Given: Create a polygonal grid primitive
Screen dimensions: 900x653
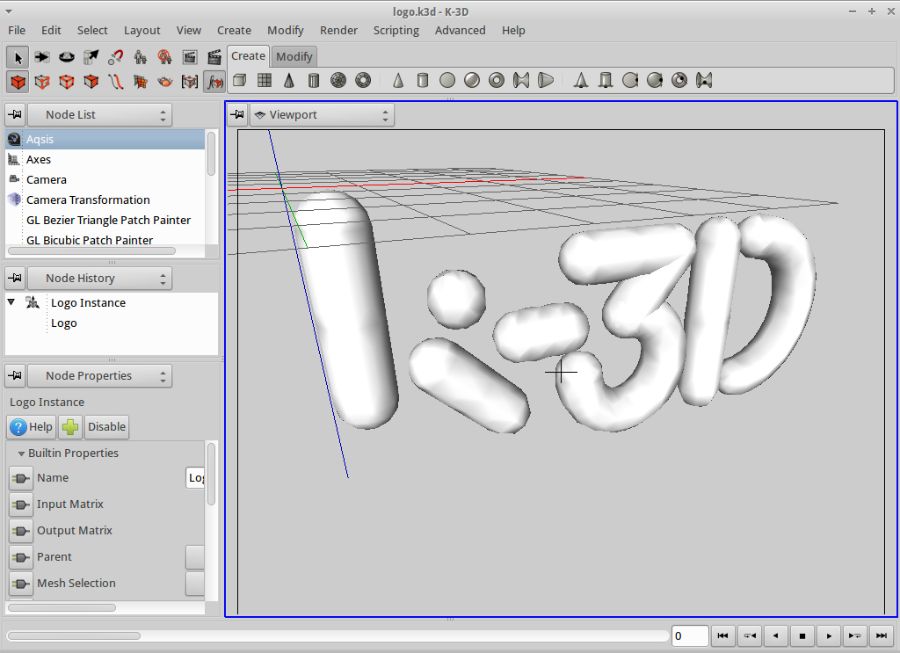Looking at the screenshot, I should tap(263, 81).
